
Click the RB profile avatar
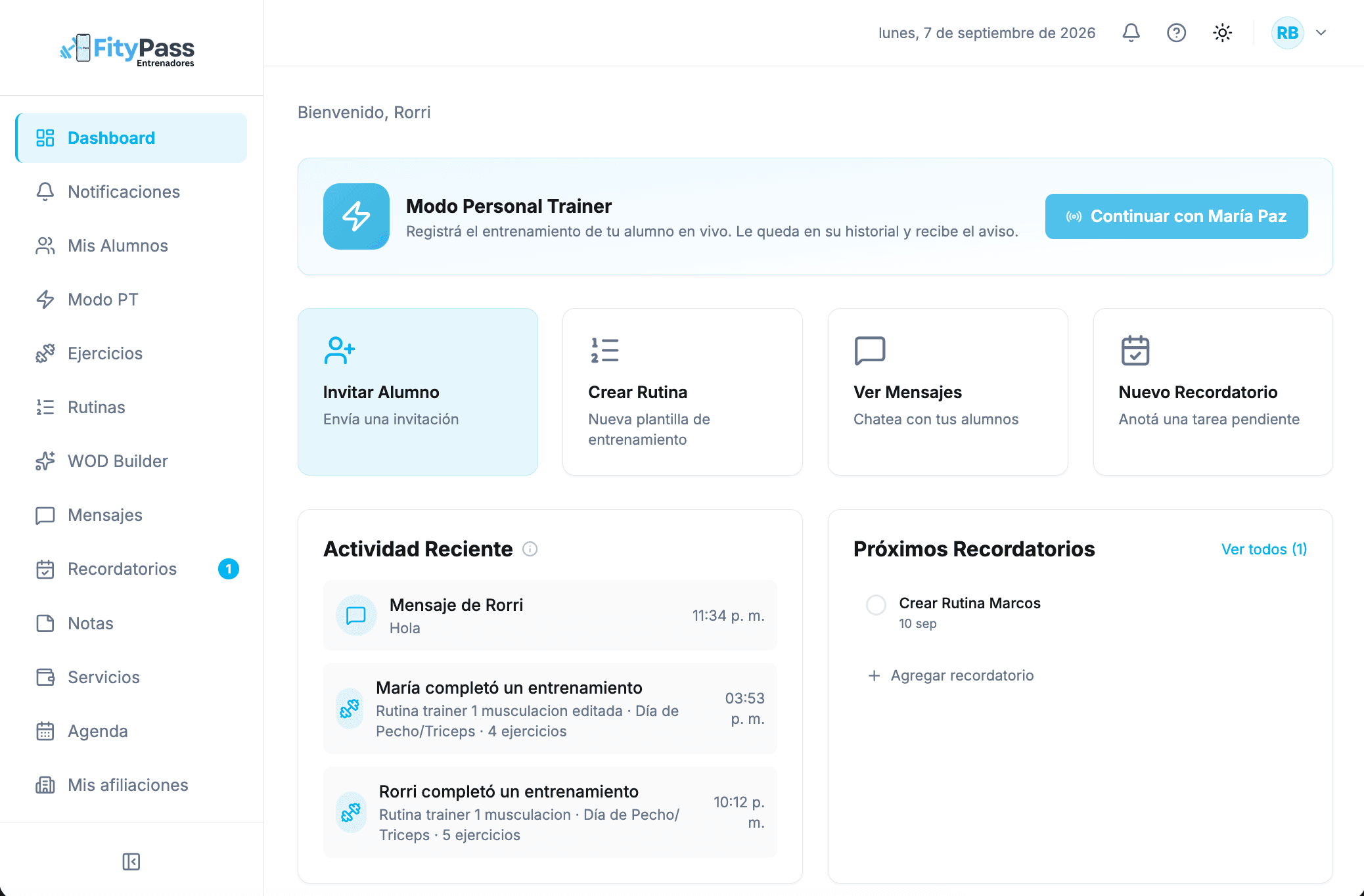point(1287,33)
